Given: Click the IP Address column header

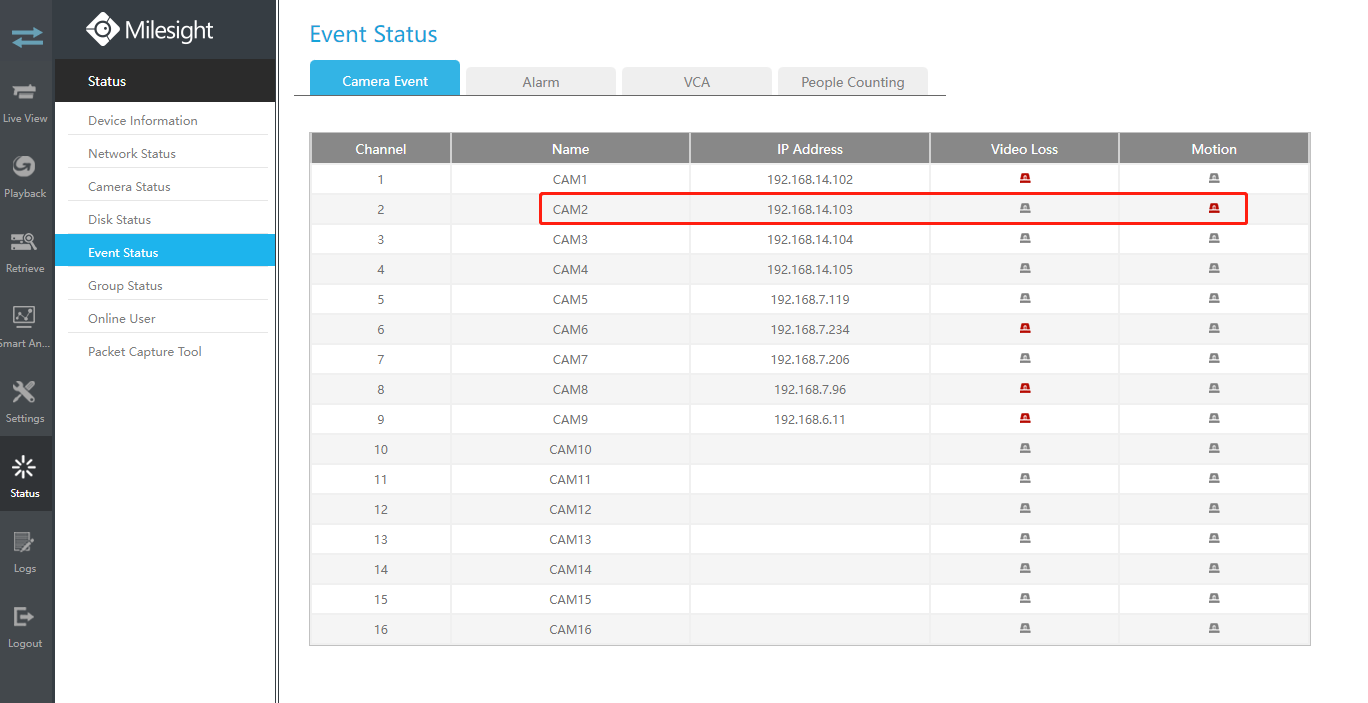Looking at the screenshot, I should coord(810,149).
